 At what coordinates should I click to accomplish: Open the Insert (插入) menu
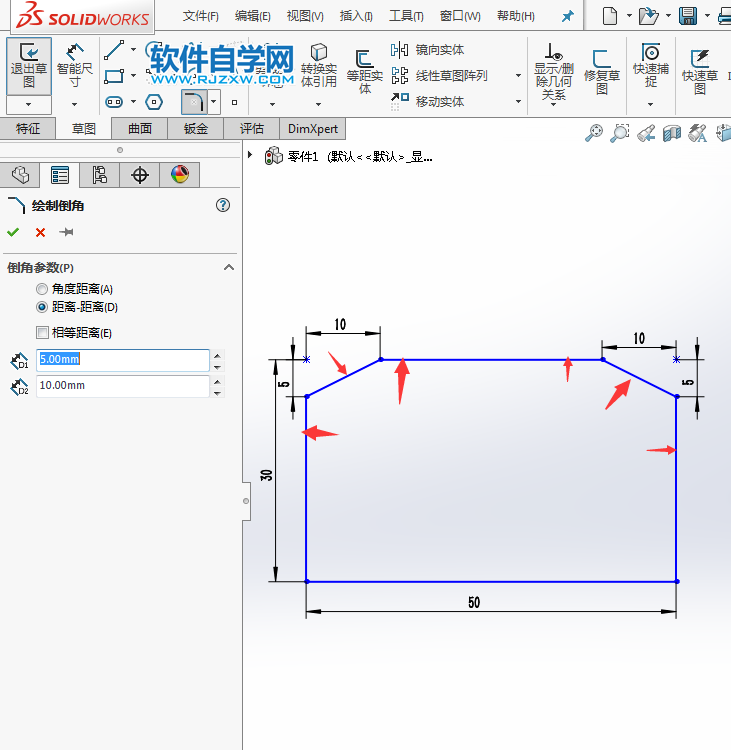click(356, 16)
